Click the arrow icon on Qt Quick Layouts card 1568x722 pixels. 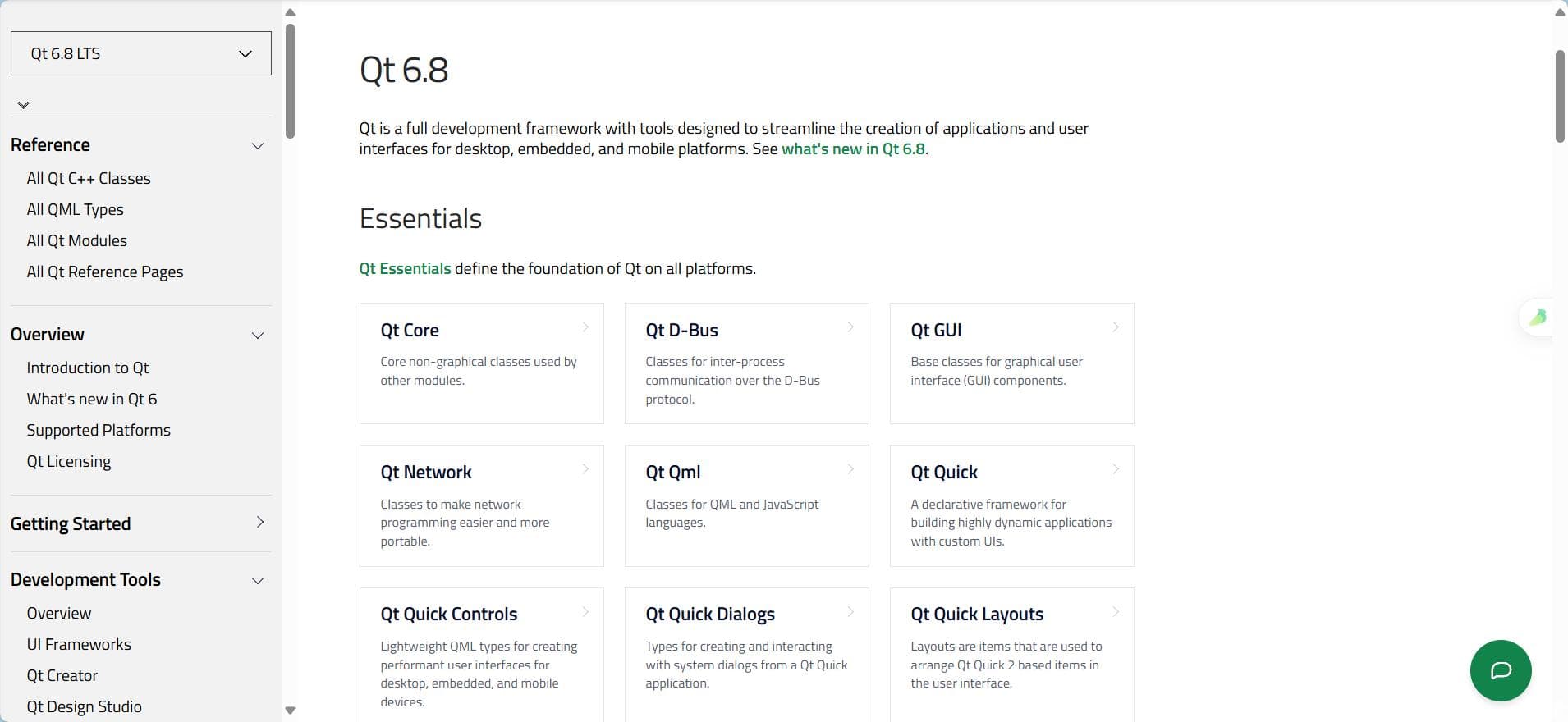point(1116,612)
